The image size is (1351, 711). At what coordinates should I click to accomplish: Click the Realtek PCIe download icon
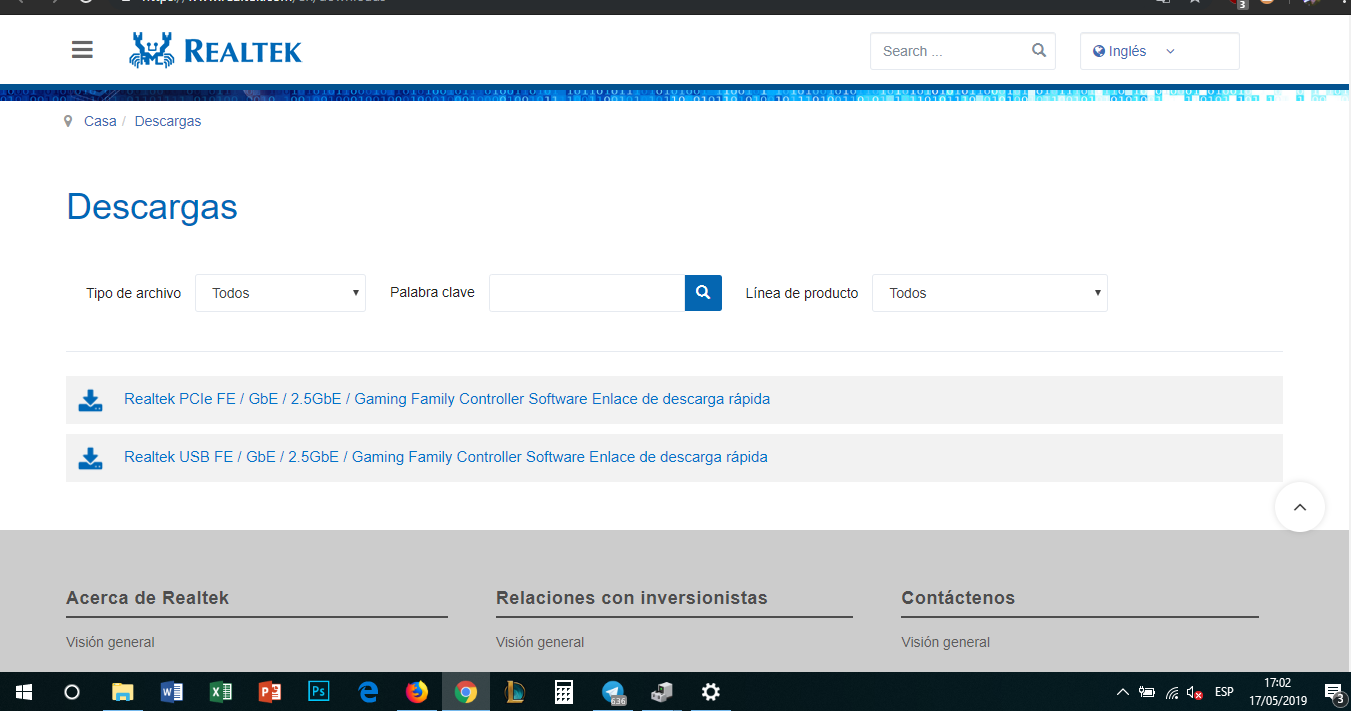[91, 400]
